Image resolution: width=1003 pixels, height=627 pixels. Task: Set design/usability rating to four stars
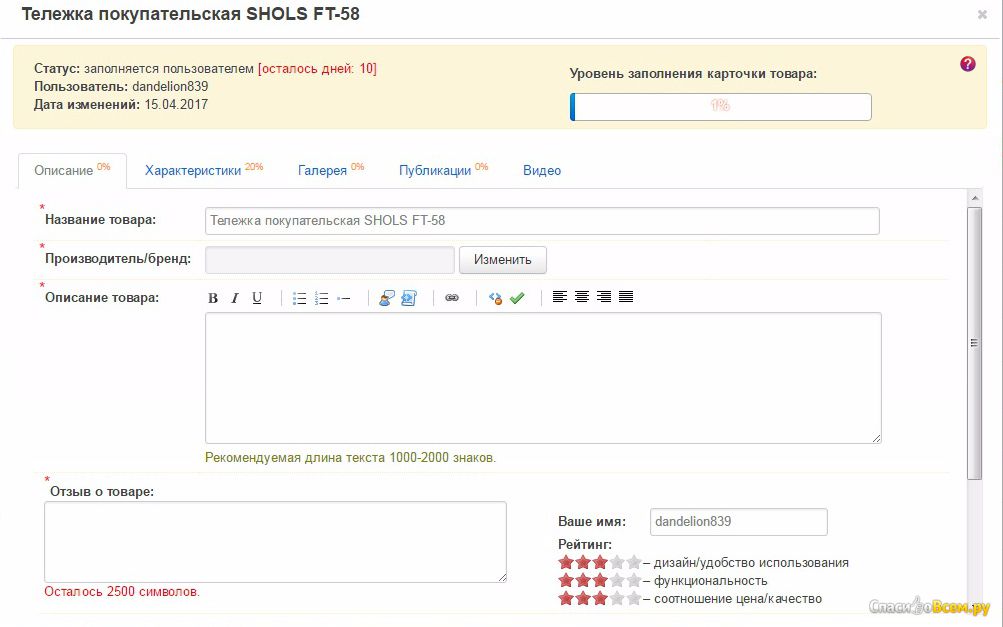pyautogui.click(x=617, y=562)
